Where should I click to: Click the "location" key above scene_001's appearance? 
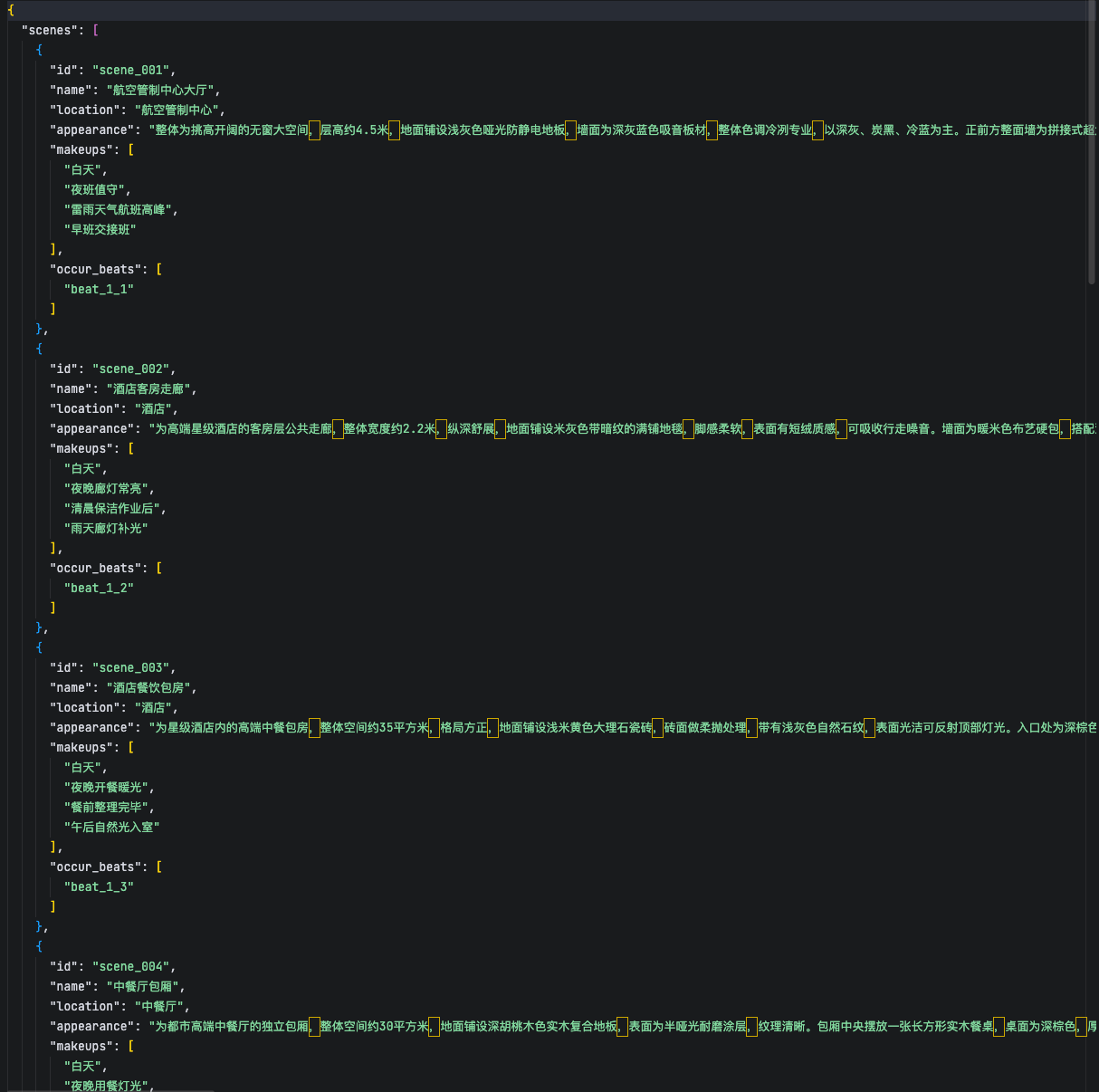[x=85, y=110]
